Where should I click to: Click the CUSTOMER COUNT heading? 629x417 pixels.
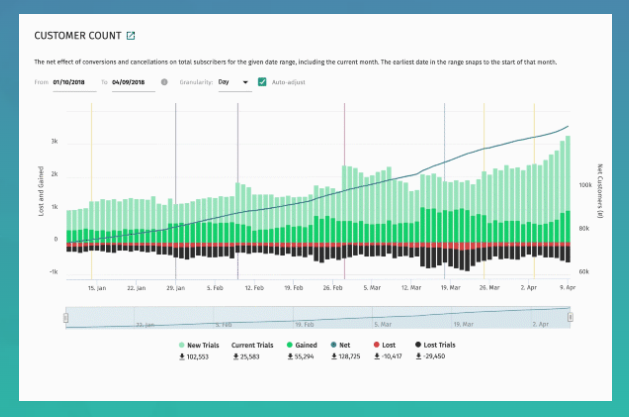pyautogui.click(x=78, y=36)
